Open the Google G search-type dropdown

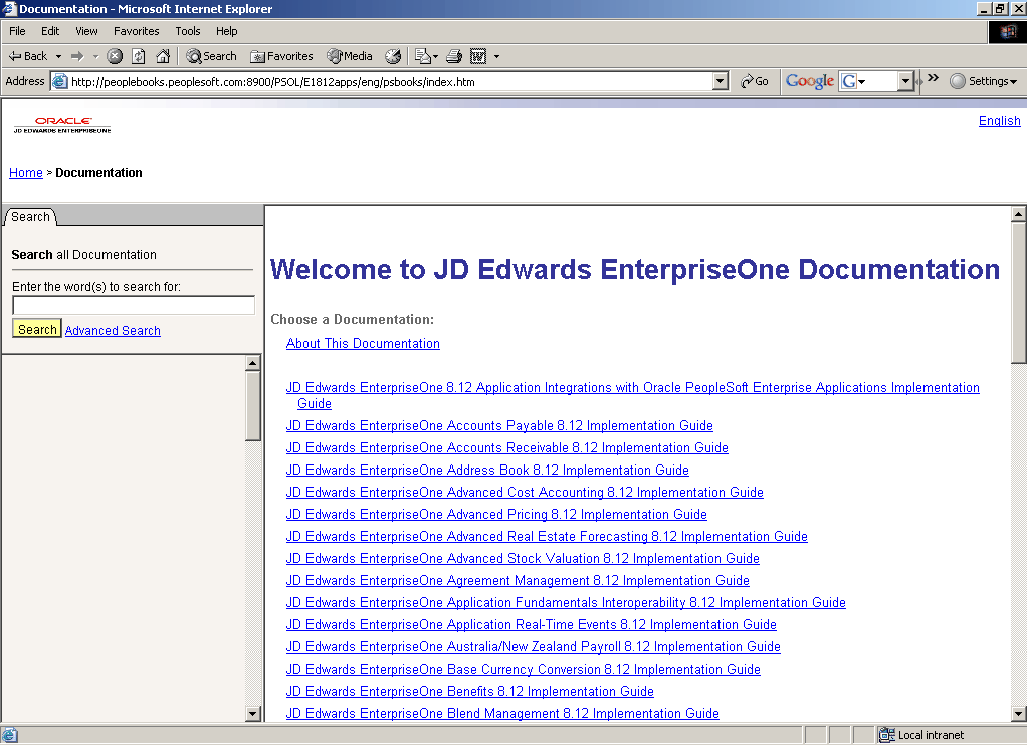click(x=861, y=81)
